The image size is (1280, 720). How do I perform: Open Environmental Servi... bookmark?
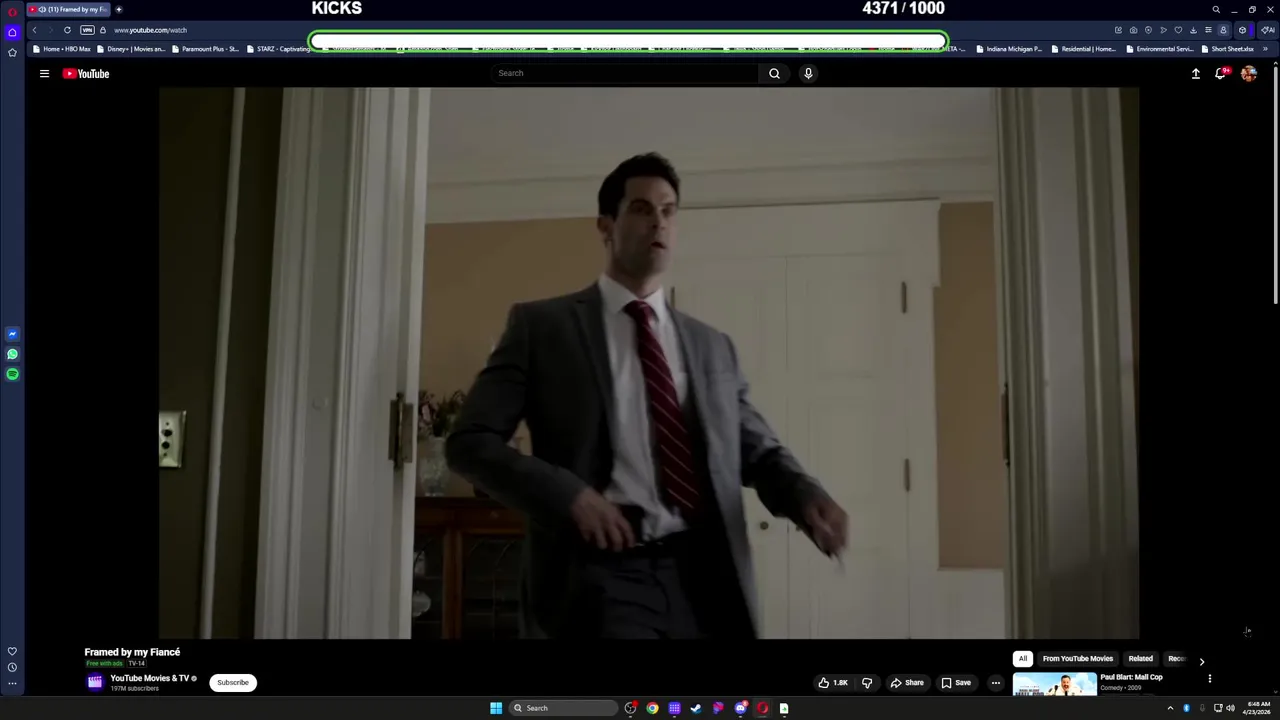(x=1160, y=49)
